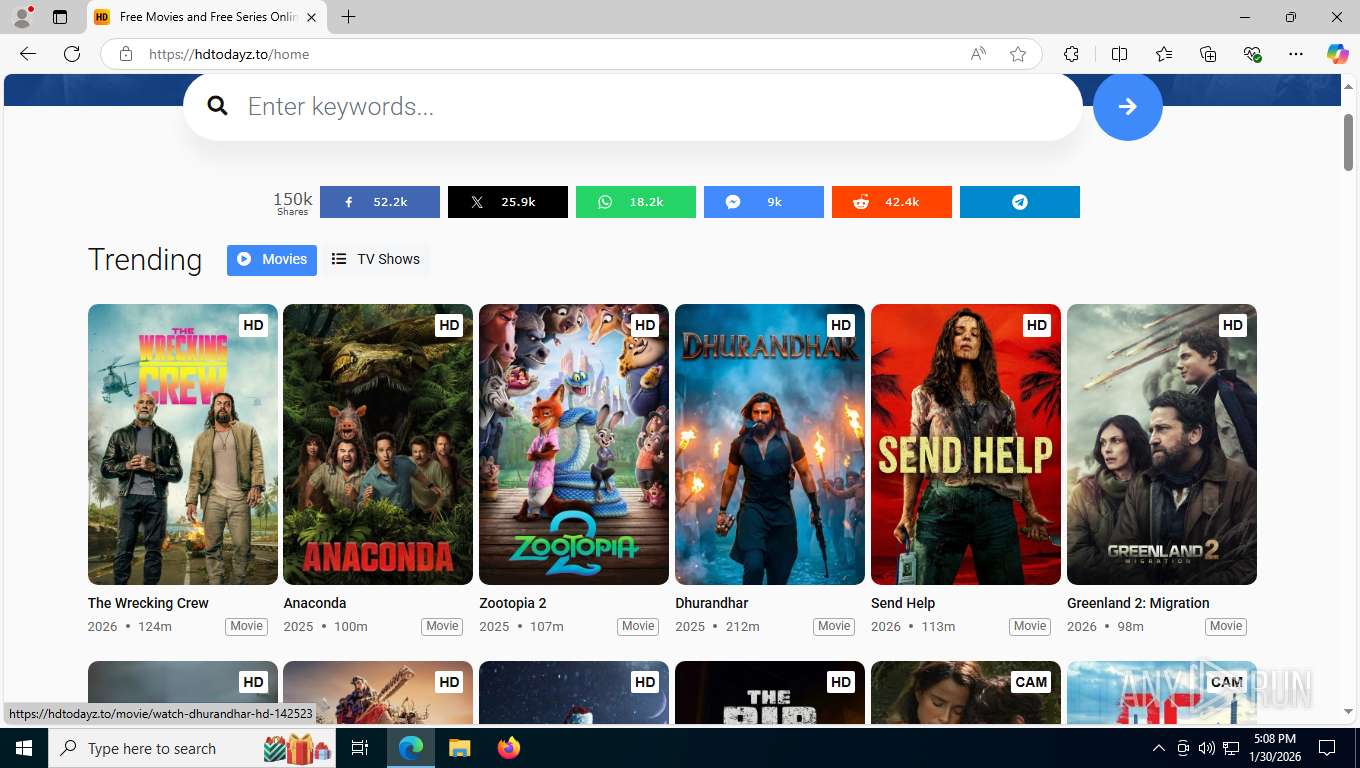The width and height of the screenshot is (1360, 768).
Task: Open File Explorer from the taskbar
Action: pyautogui.click(x=459, y=748)
